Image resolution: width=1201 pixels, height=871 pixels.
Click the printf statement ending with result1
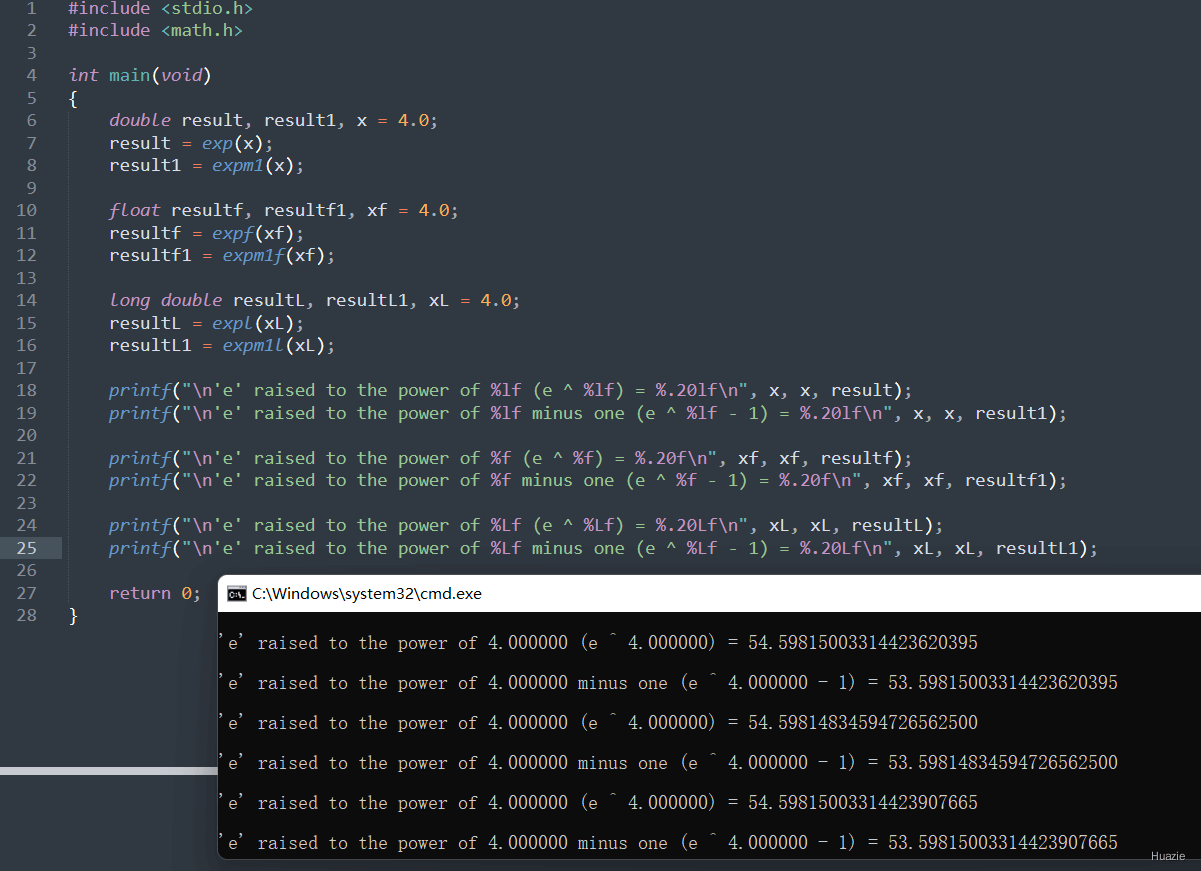[x=588, y=413]
